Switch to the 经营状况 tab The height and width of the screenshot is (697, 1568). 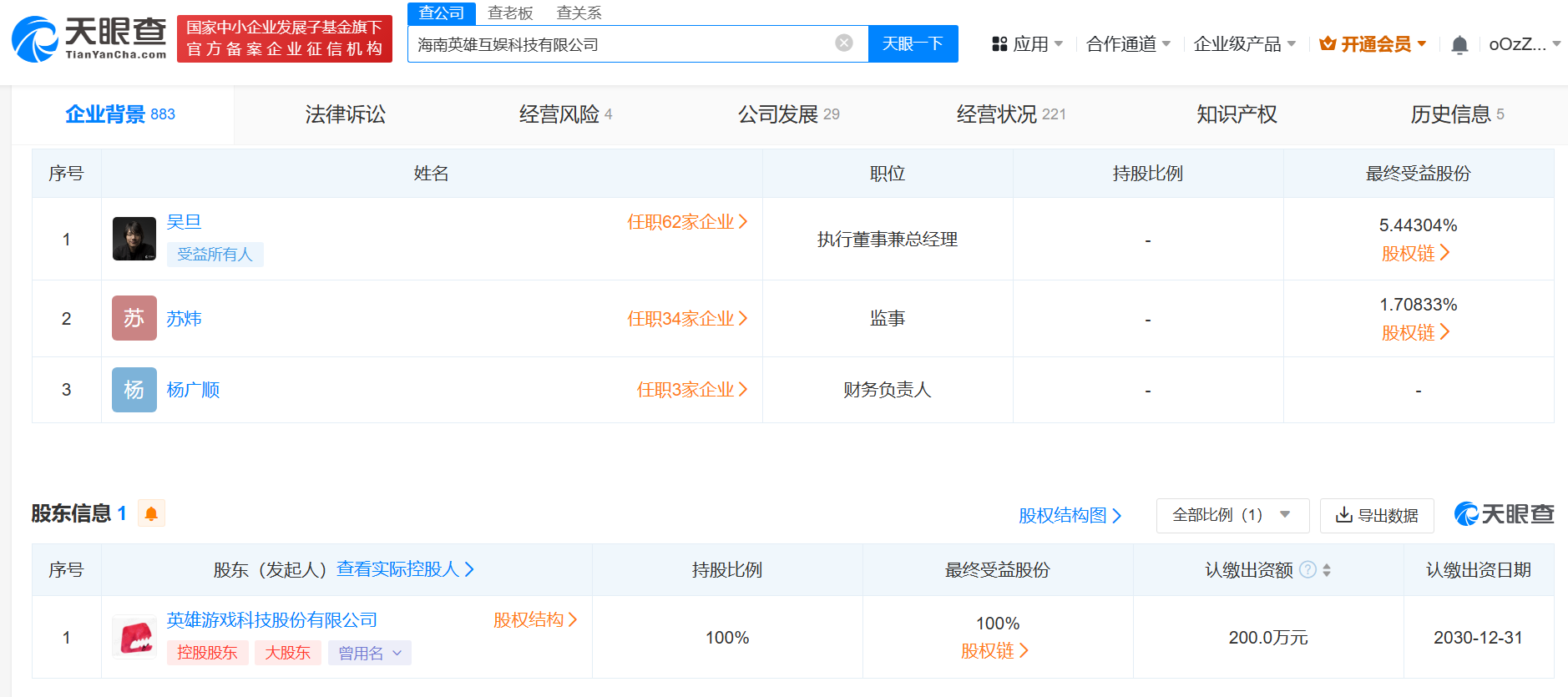pos(1011,114)
